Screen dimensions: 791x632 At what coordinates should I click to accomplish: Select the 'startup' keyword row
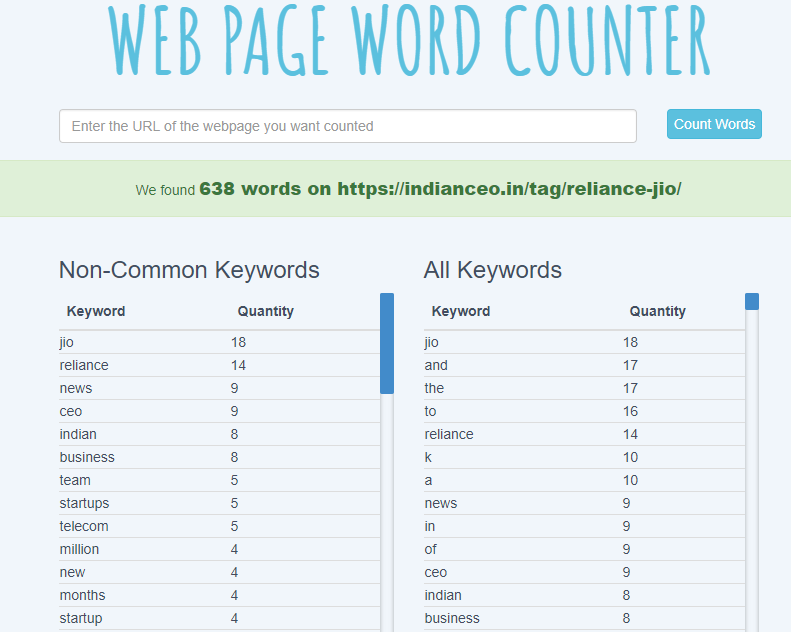tap(219, 618)
